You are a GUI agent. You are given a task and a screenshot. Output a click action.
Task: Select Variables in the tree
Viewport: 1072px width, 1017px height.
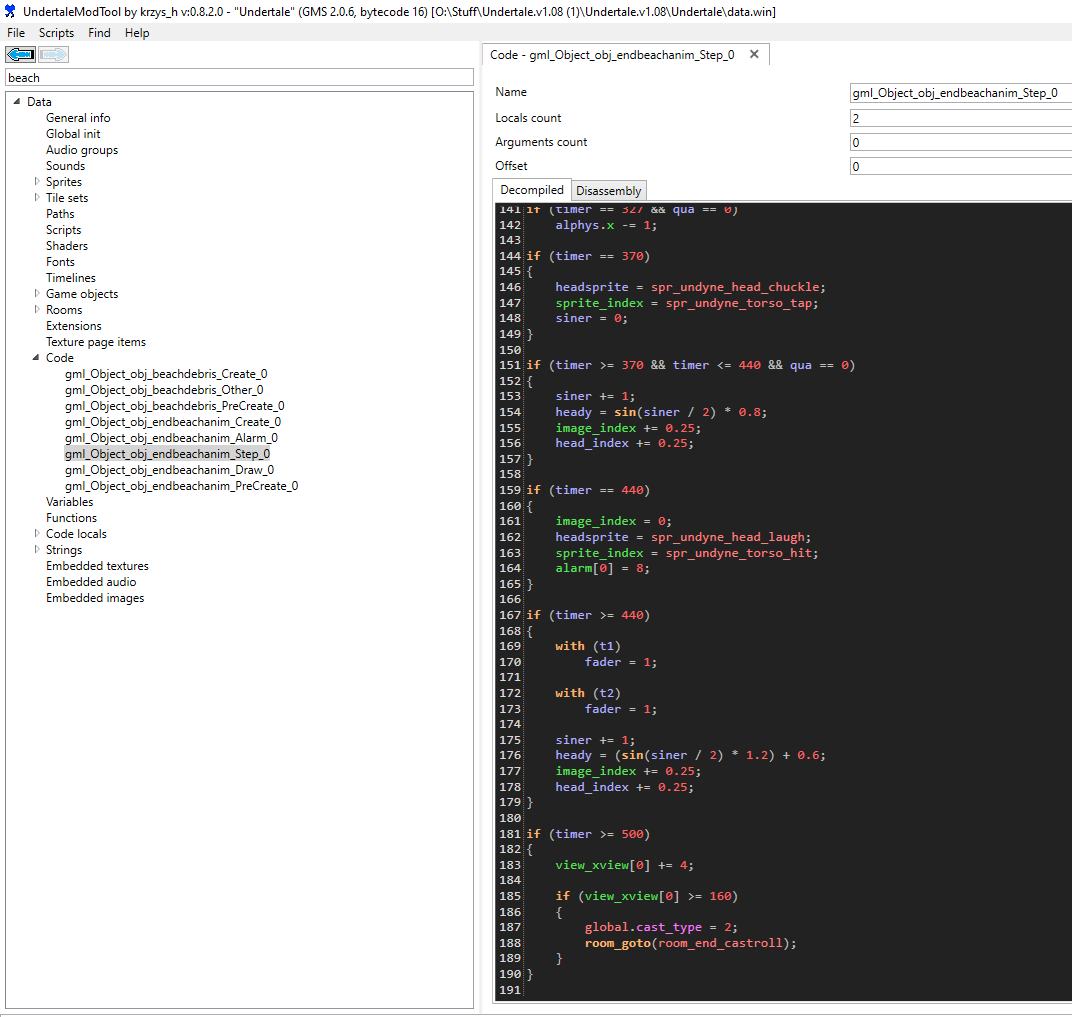[70, 502]
